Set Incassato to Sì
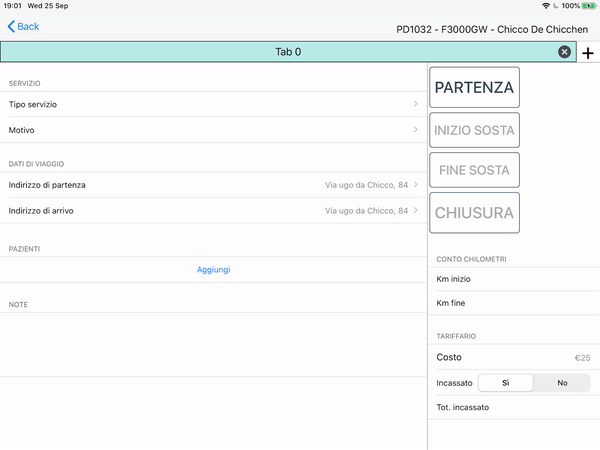Viewport: 600px width, 450px height. point(505,383)
